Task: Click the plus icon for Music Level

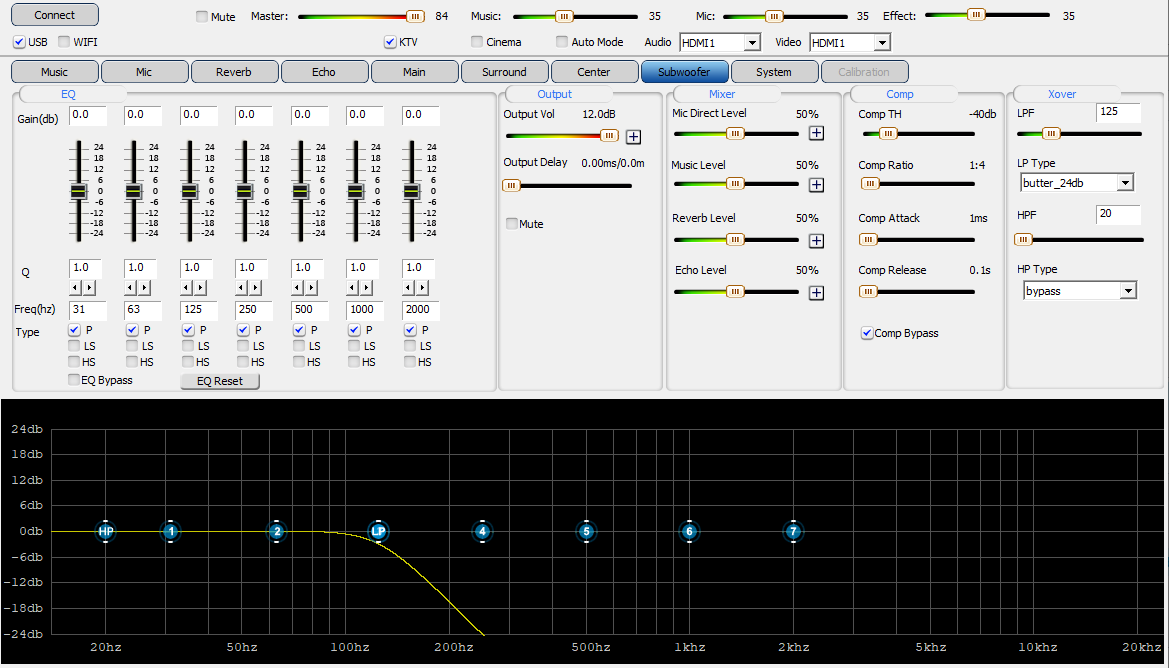Action: click(x=816, y=184)
